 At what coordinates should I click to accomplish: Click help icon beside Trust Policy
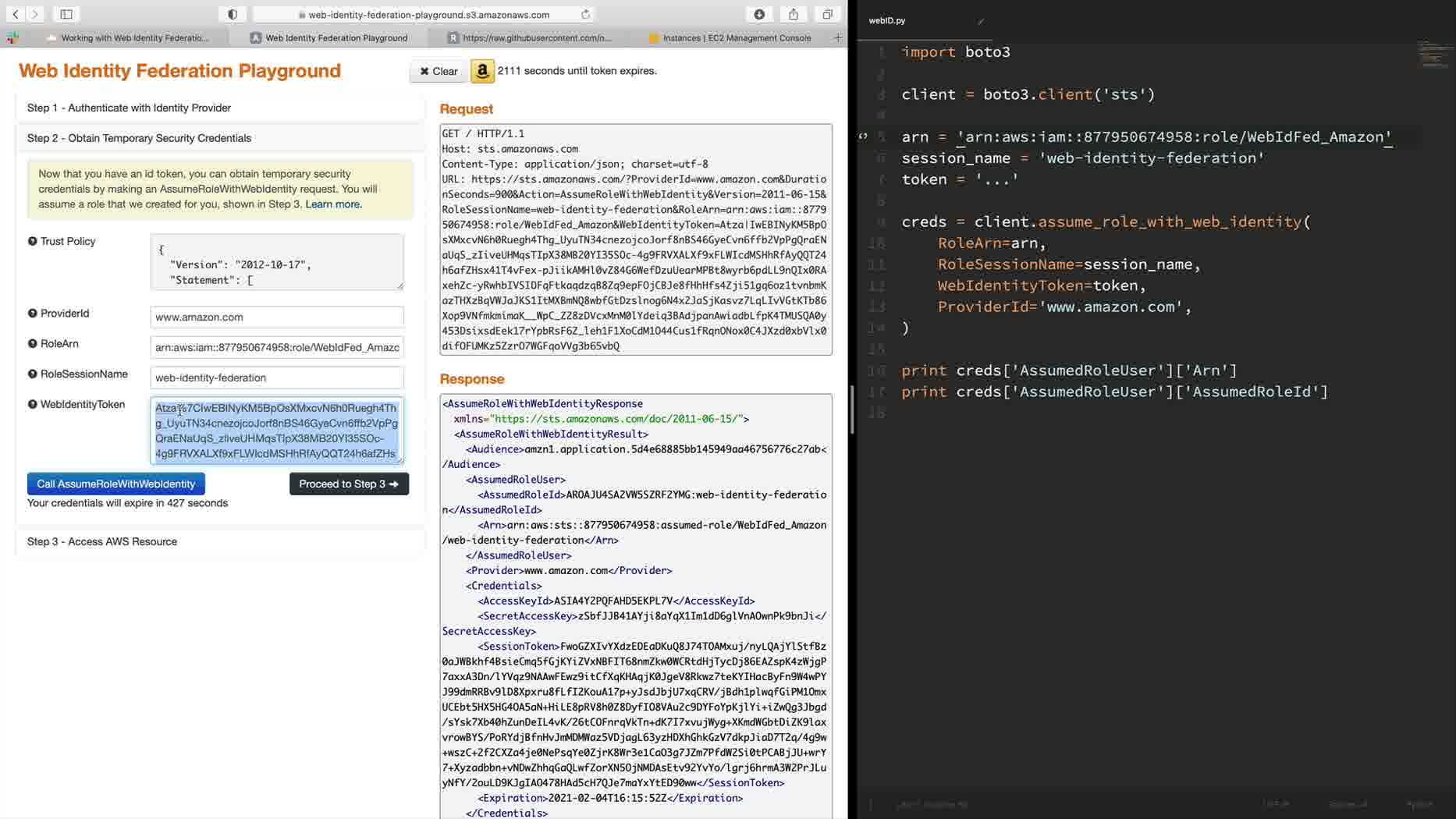(x=33, y=241)
